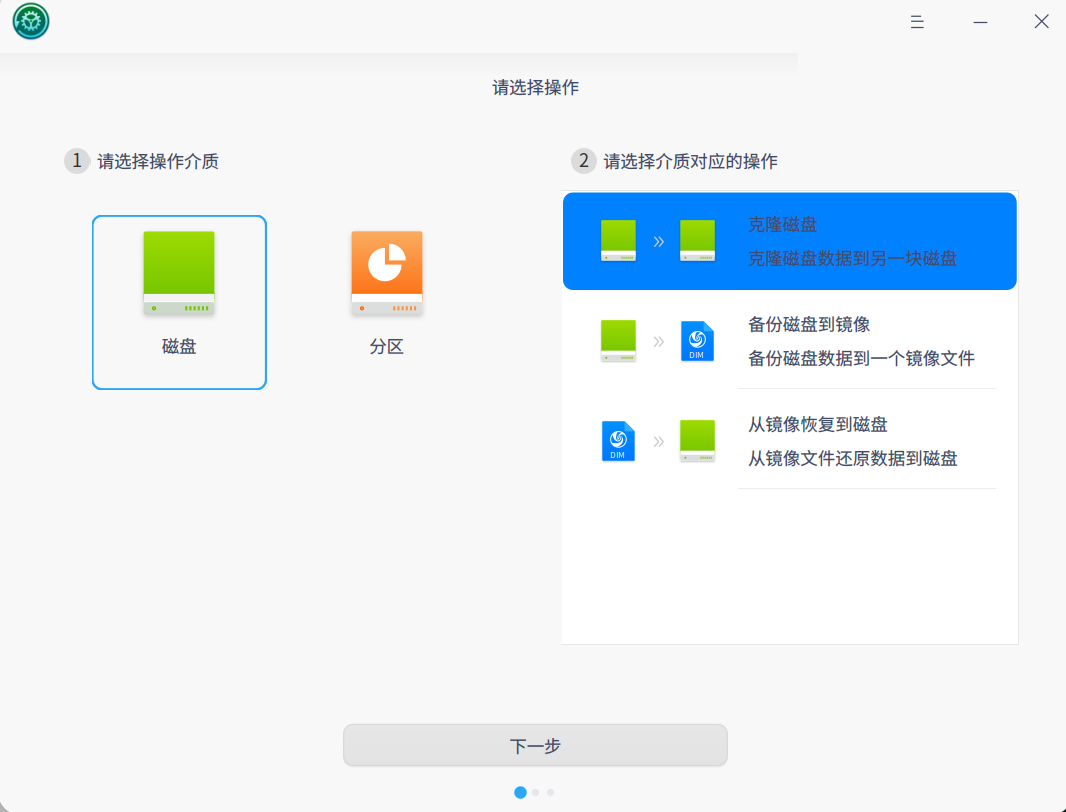Click the DIM image icon in 从镜像恢复到磁盘 row
Screen dimensions: 1066x812
[x=618, y=441]
